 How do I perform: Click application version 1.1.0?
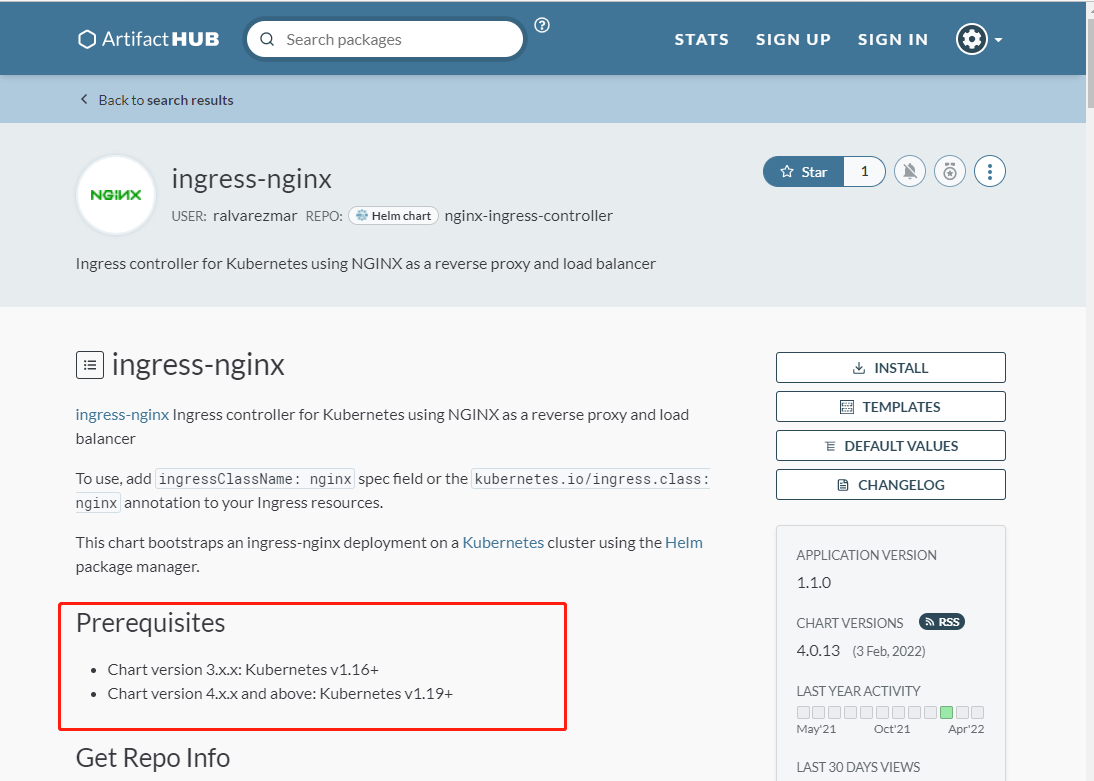point(814,583)
